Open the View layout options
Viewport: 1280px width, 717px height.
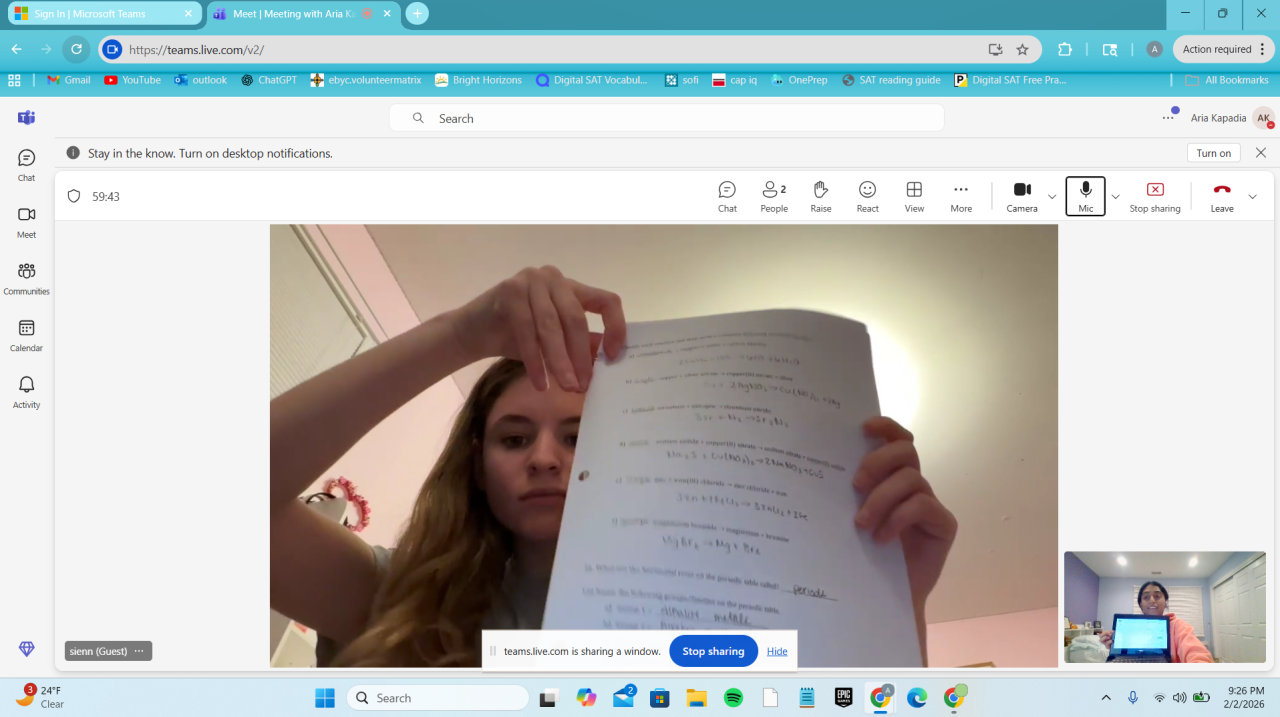[914, 196]
